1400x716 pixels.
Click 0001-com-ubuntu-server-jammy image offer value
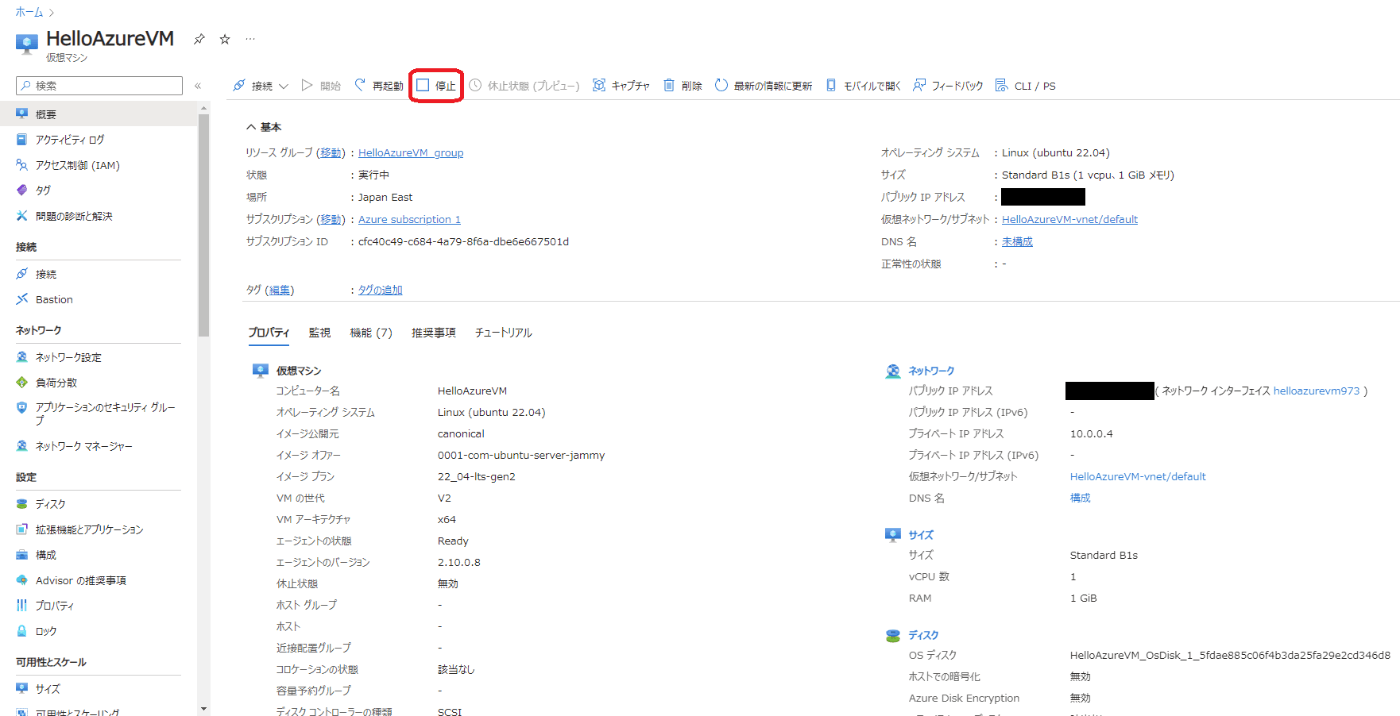tap(521, 455)
